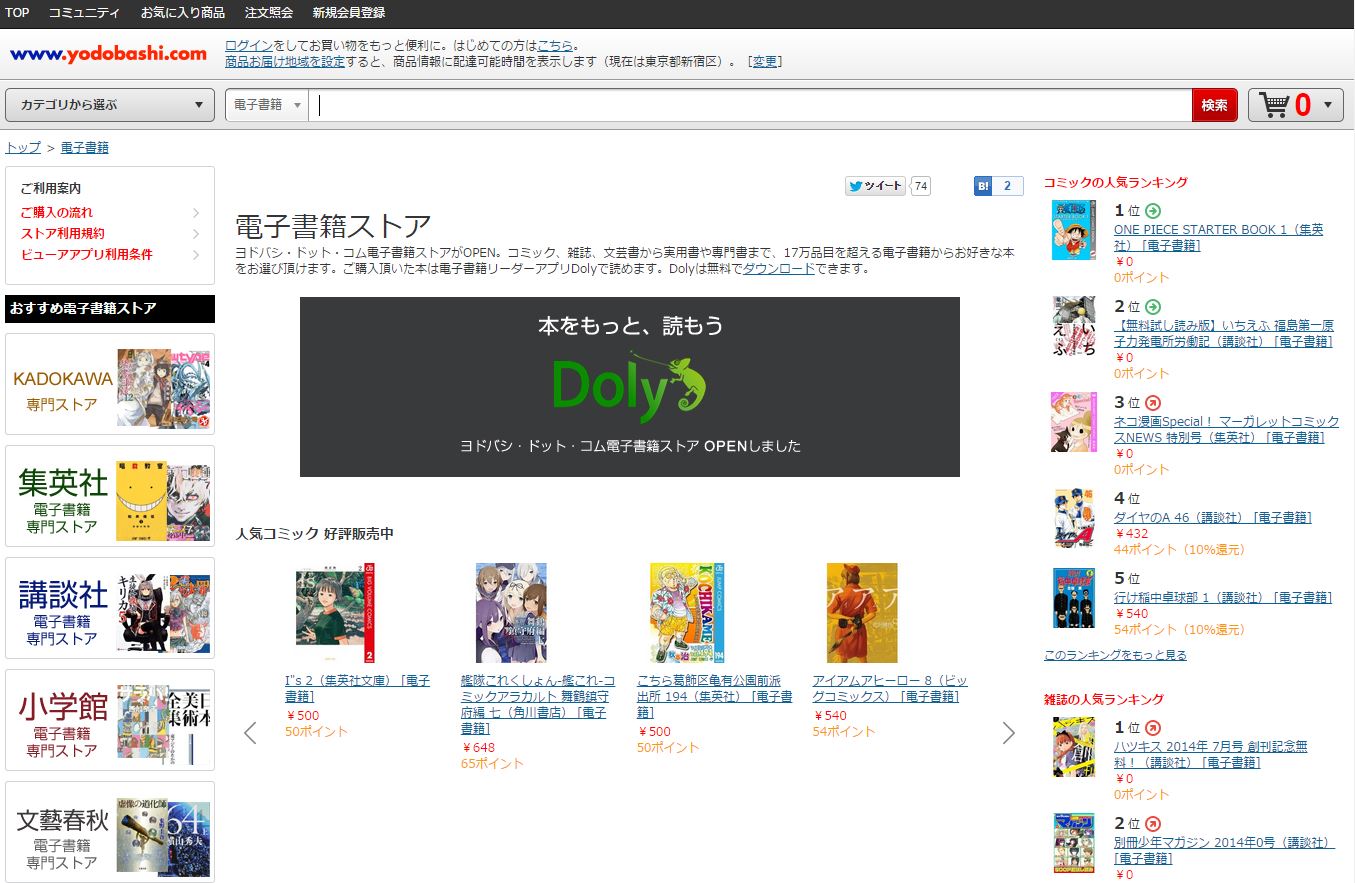This screenshot has width=1355, height=883.
Task: Click the ストア利用規約 chevron arrow
Action: (x=196, y=233)
